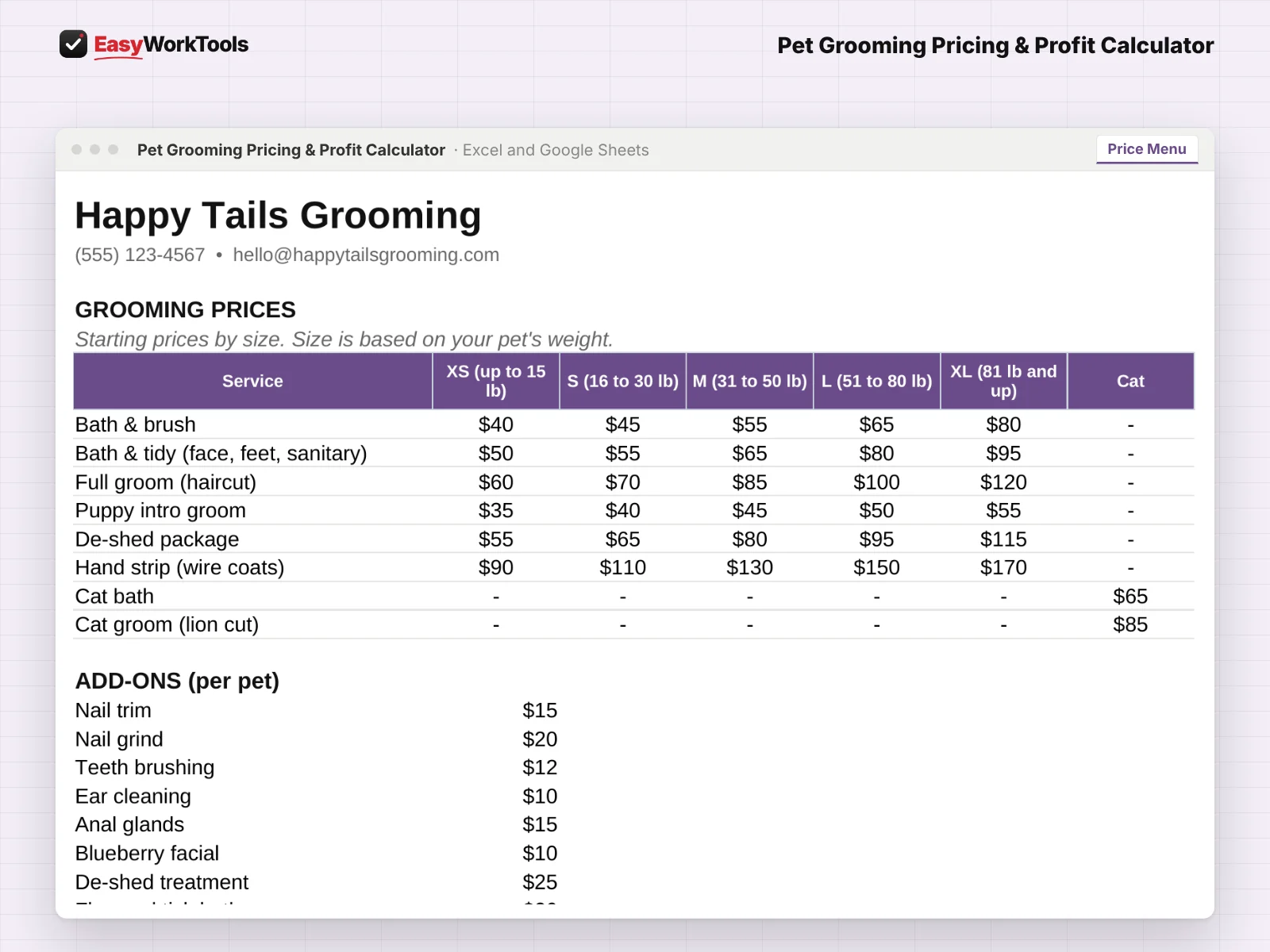Click the Bath & brush XS price $40

[496, 424]
